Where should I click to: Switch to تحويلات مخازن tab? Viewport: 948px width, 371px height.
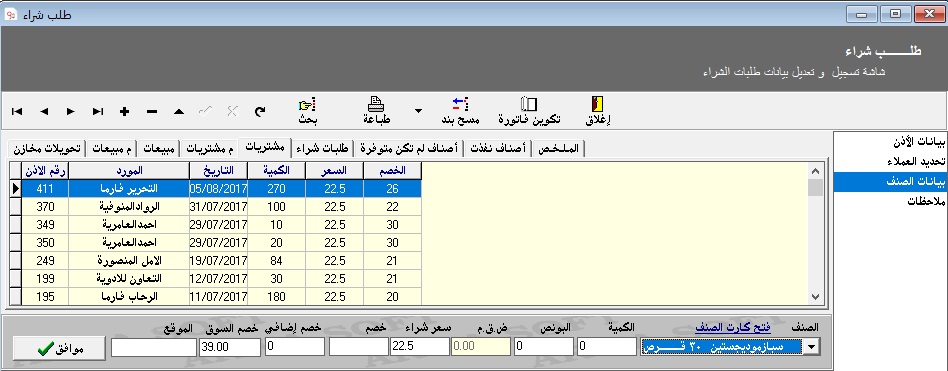click(x=47, y=148)
